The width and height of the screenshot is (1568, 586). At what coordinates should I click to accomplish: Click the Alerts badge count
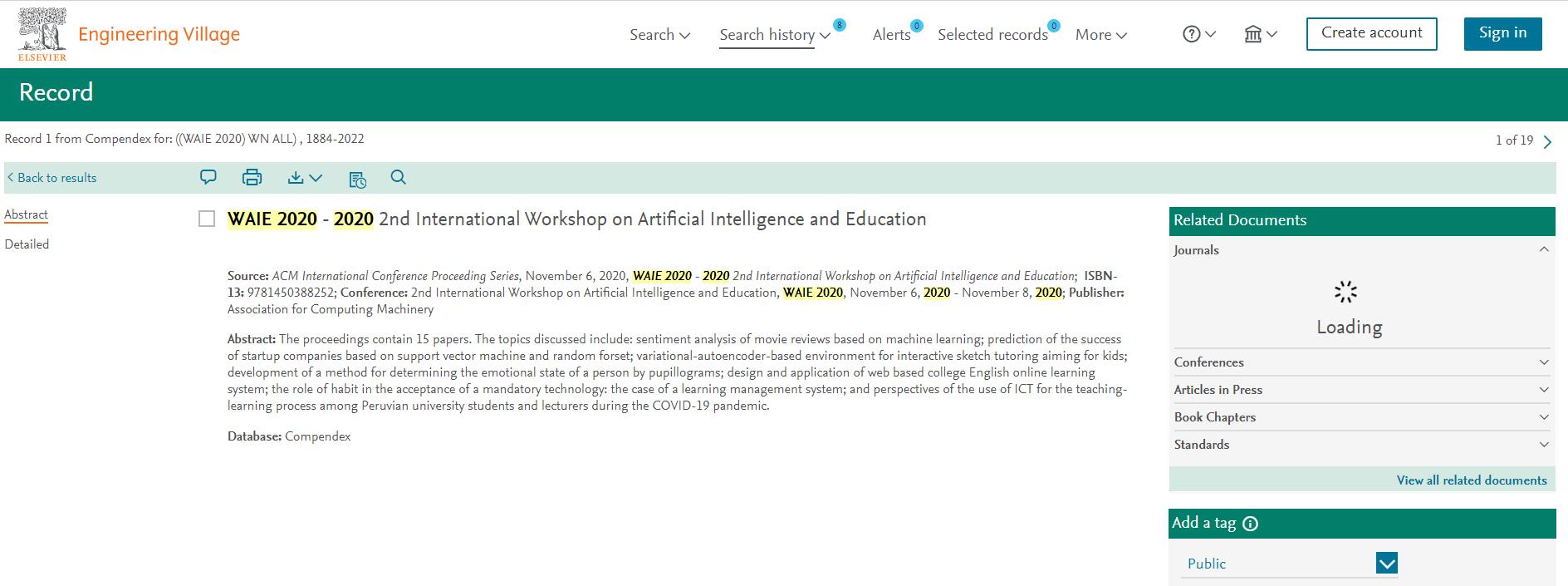917,26
